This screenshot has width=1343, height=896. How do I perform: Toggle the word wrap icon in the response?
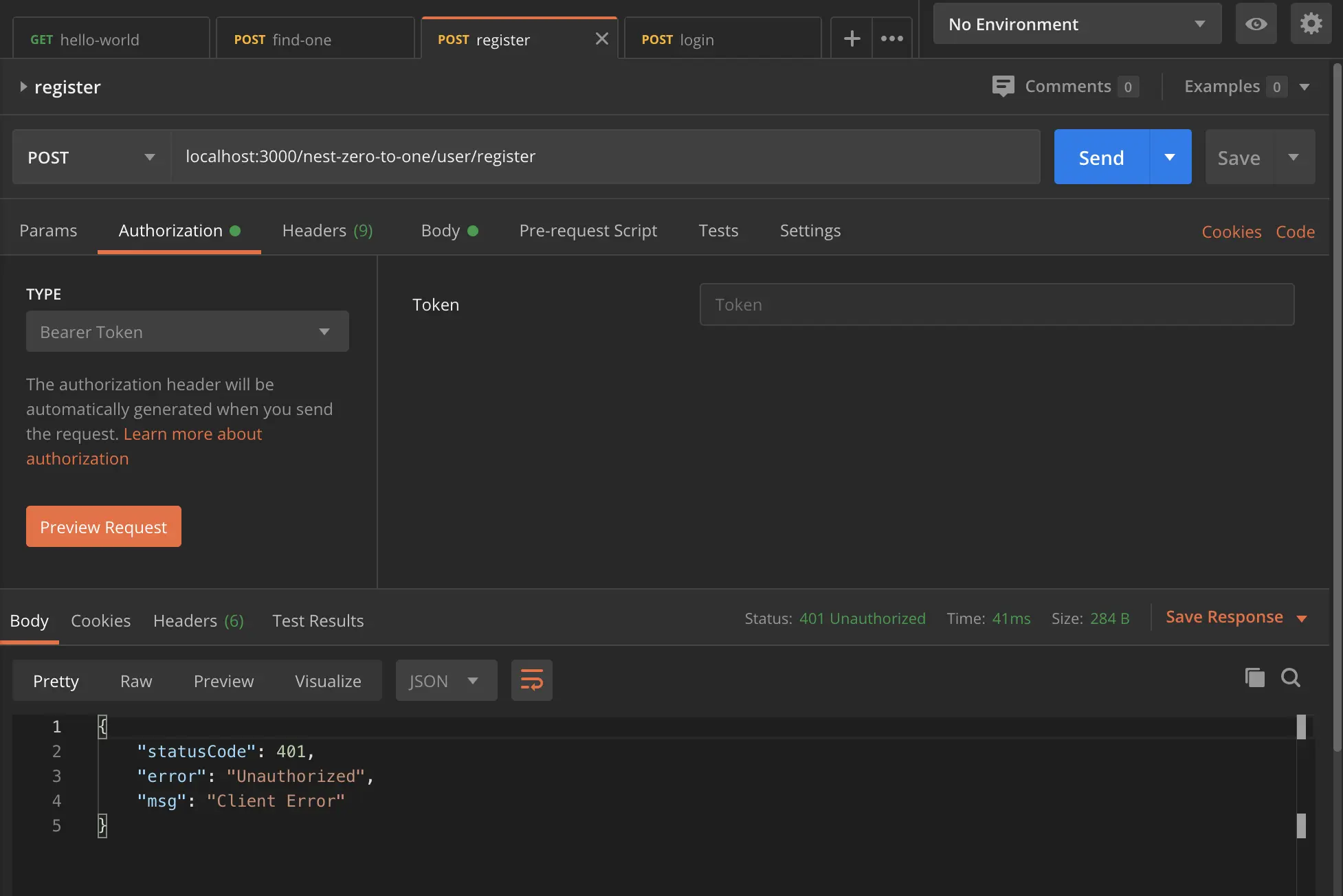tap(531, 680)
